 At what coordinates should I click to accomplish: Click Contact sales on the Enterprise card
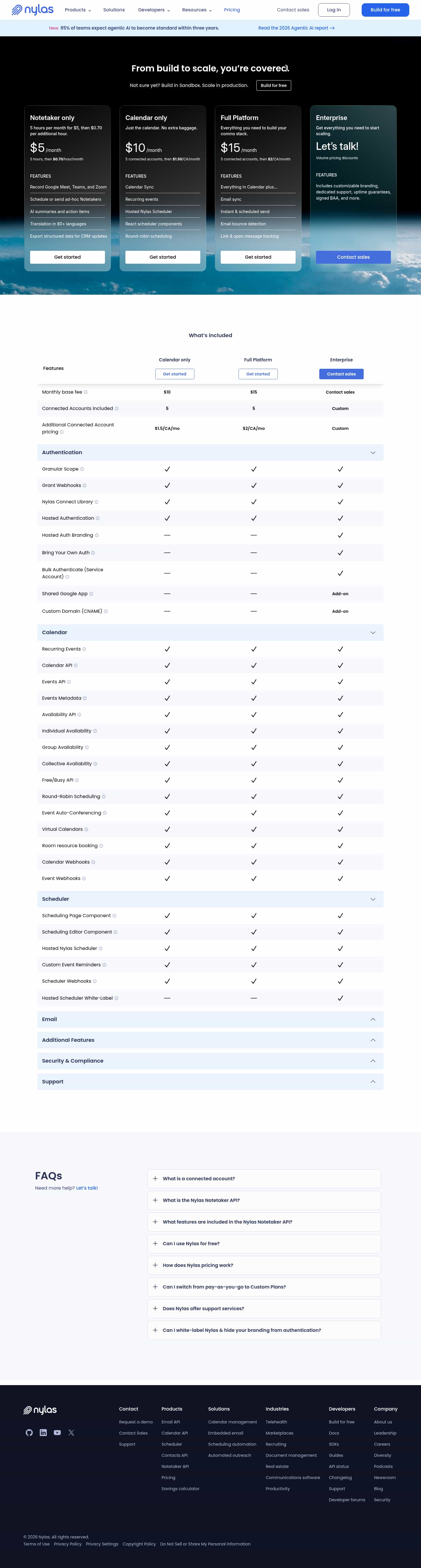tap(353, 257)
